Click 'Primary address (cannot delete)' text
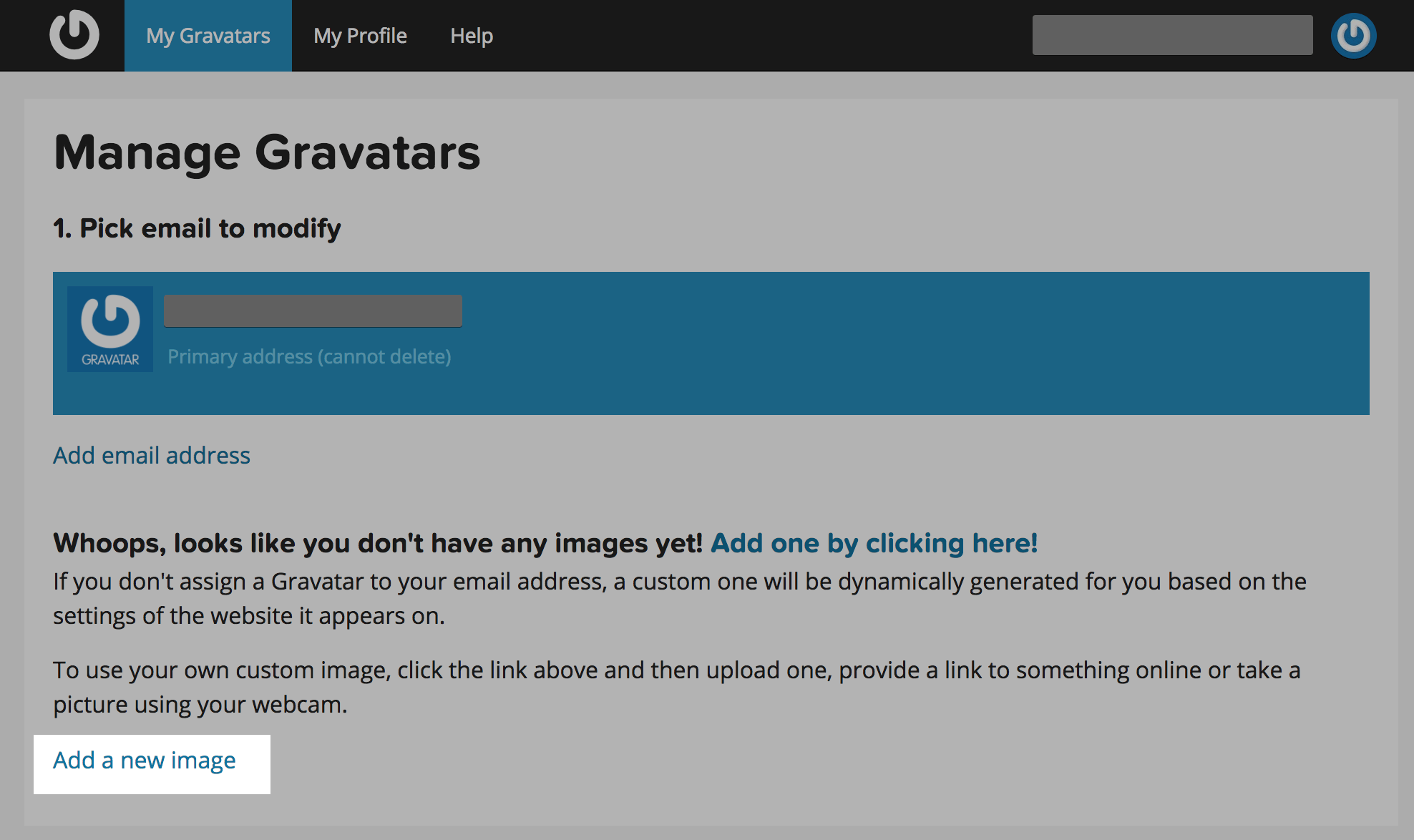Image resolution: width=1414 pixels, height=840 pixels. [x=309, y=356]
